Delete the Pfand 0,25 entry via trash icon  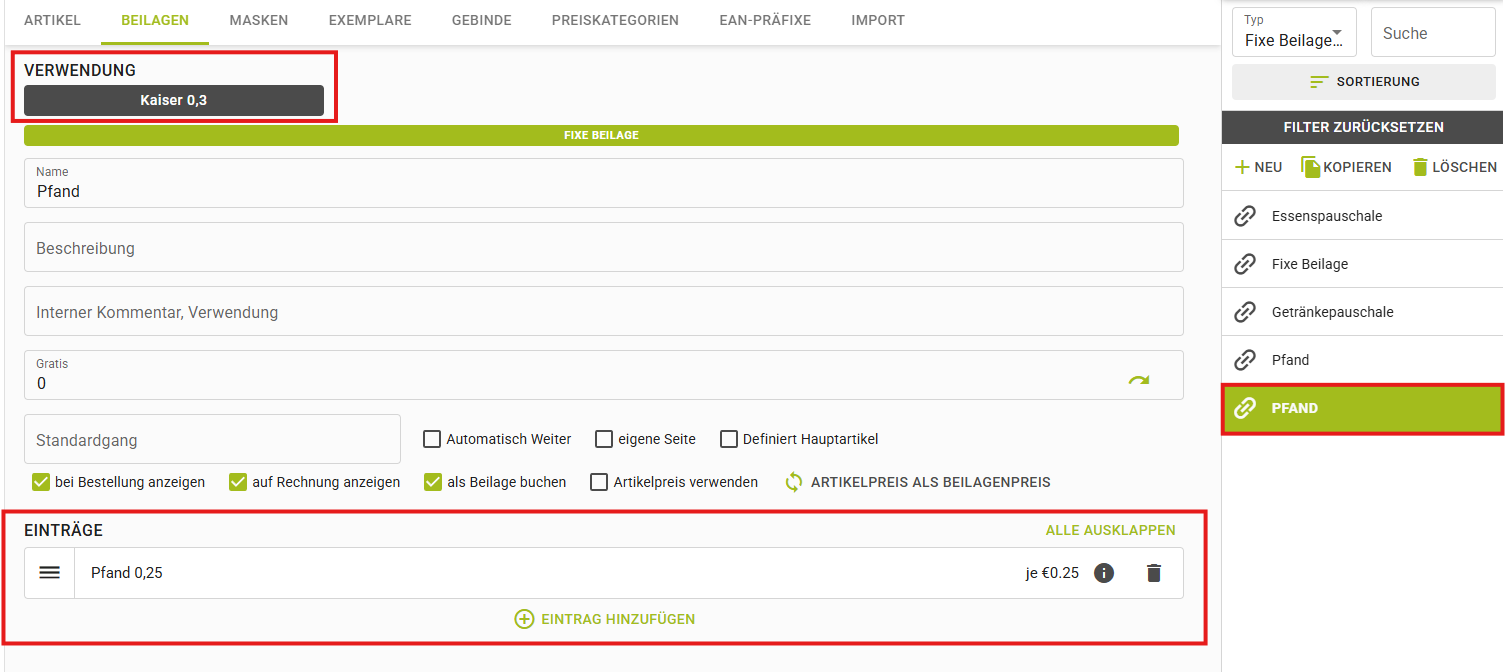[1154, 573]
